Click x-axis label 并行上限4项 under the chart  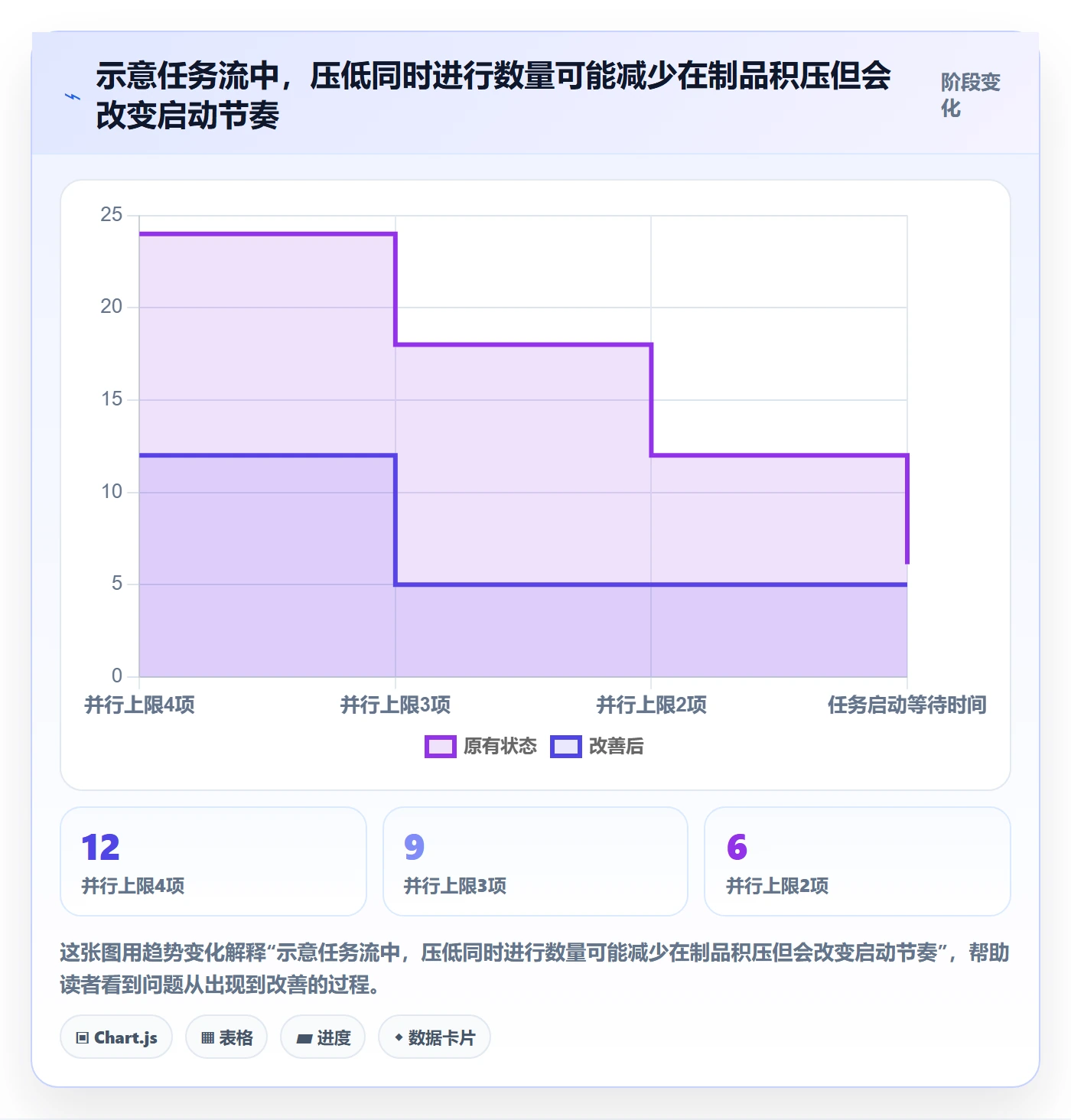pyautogui.click(x=139, y=705)
